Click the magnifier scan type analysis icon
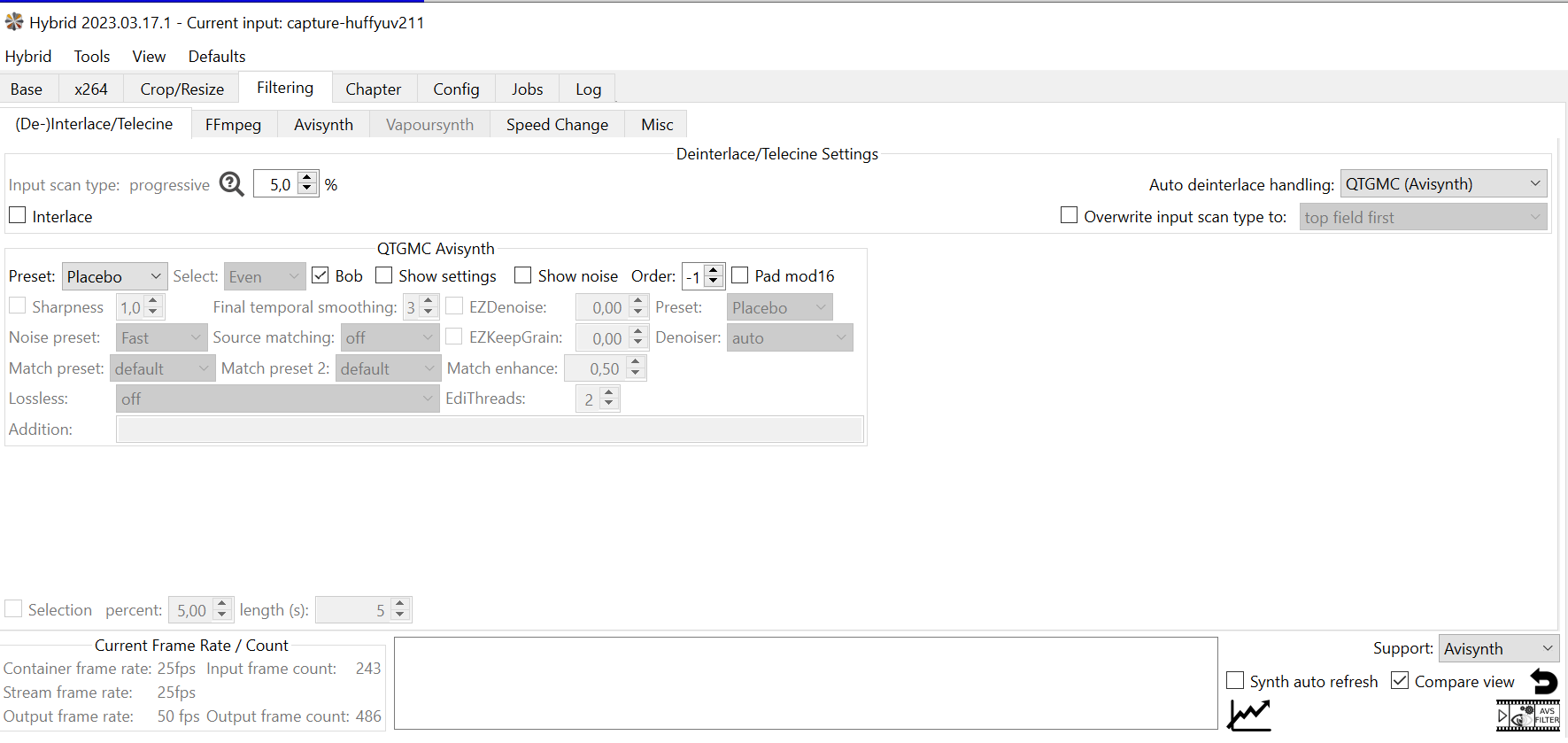The height and width of the screenshot is (743, 1568). tap(231, 184)
